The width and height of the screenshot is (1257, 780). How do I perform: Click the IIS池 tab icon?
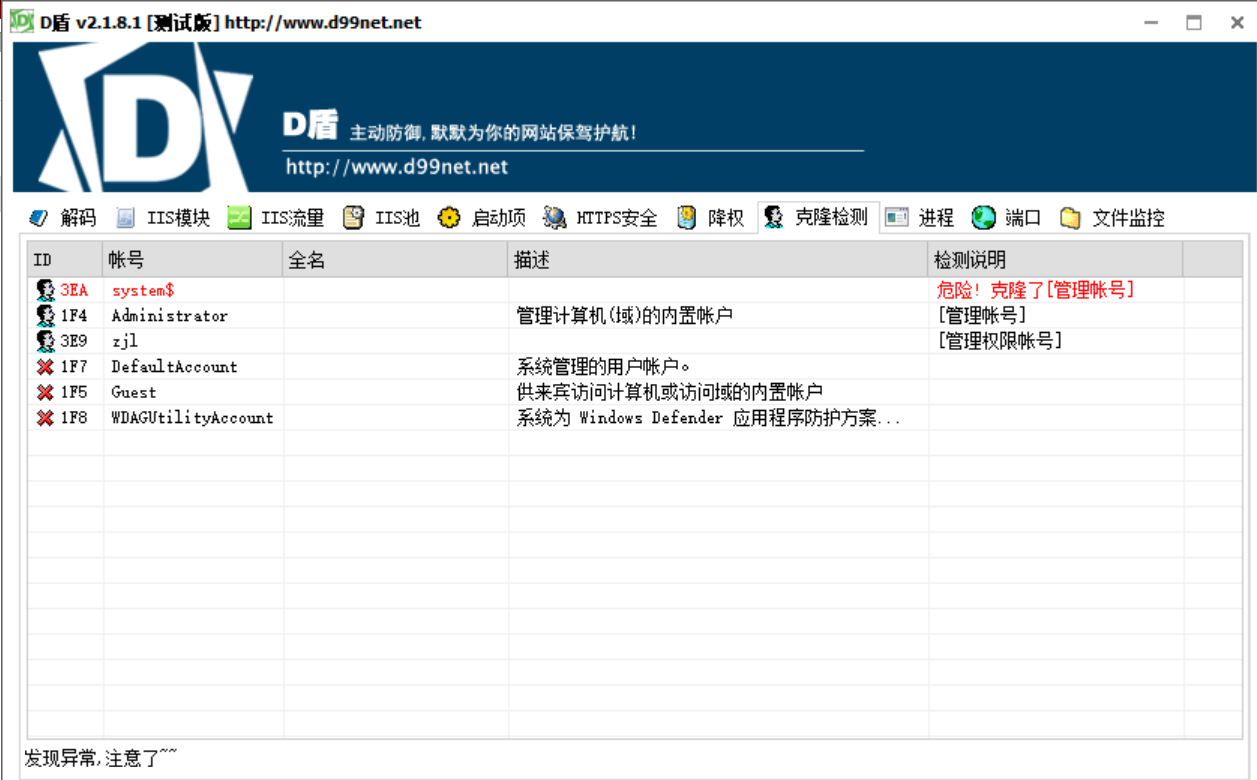[x=353, y=218]
